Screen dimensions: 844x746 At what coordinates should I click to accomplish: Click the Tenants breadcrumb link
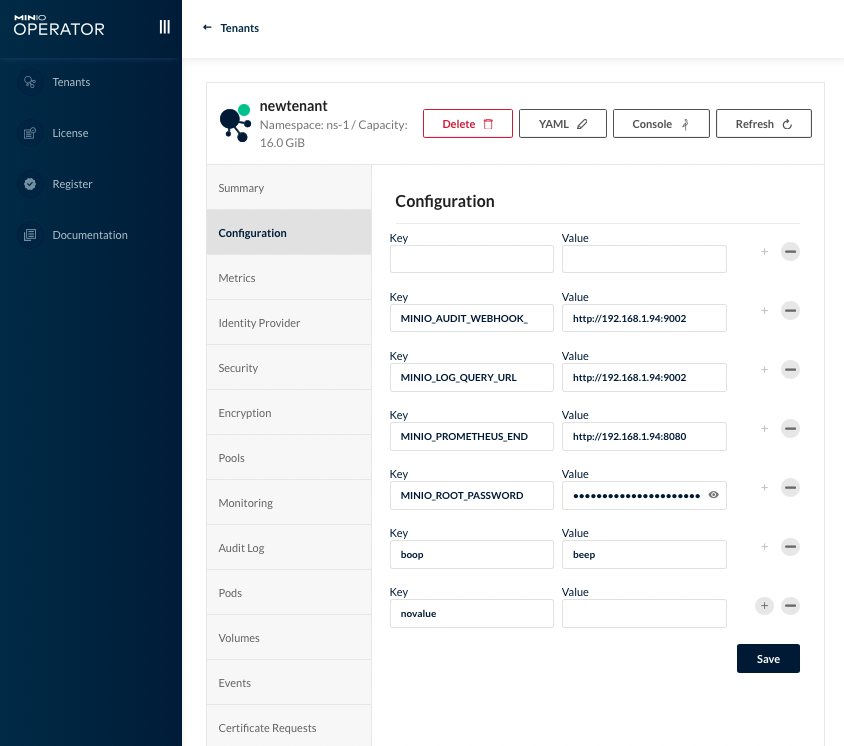pos(240,28)
